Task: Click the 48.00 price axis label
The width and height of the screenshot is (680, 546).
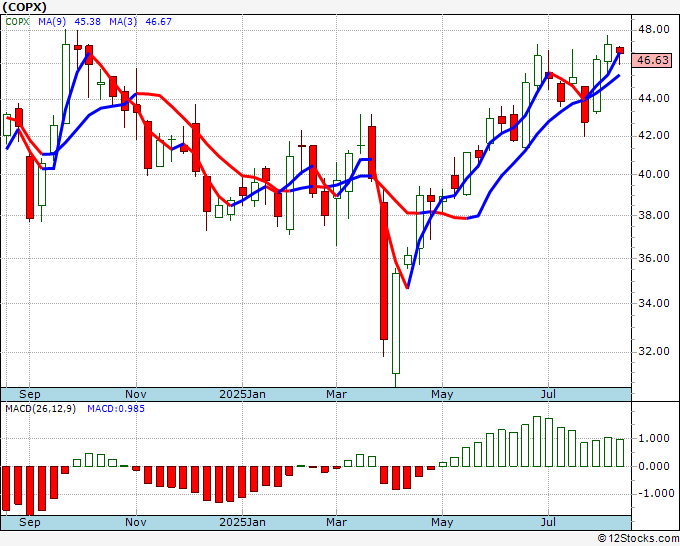Action: click(654, 29)
